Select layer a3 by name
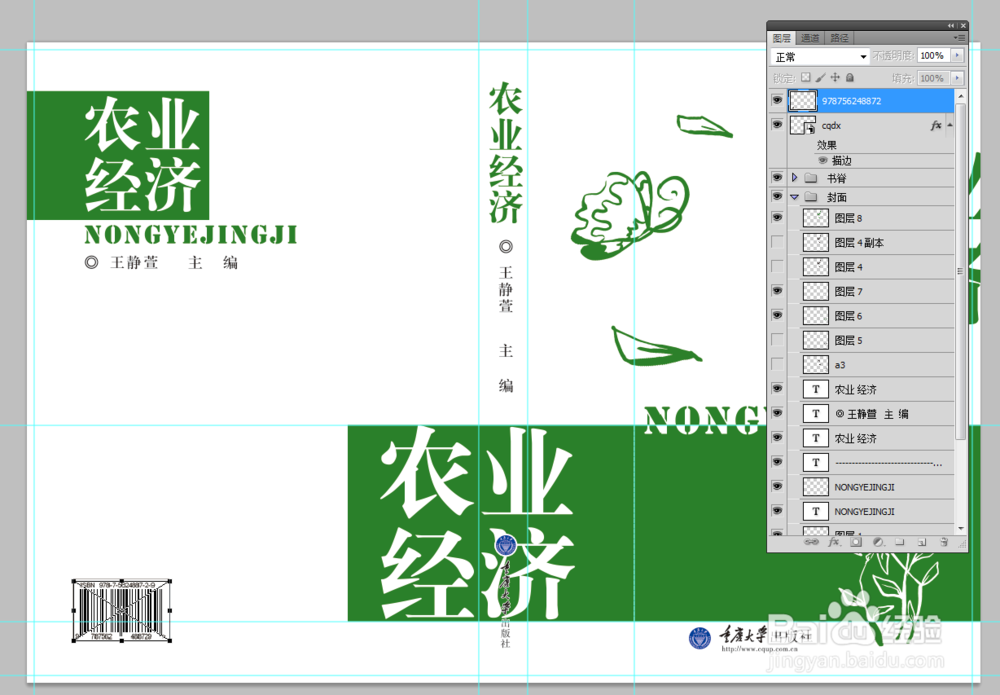 840,365
